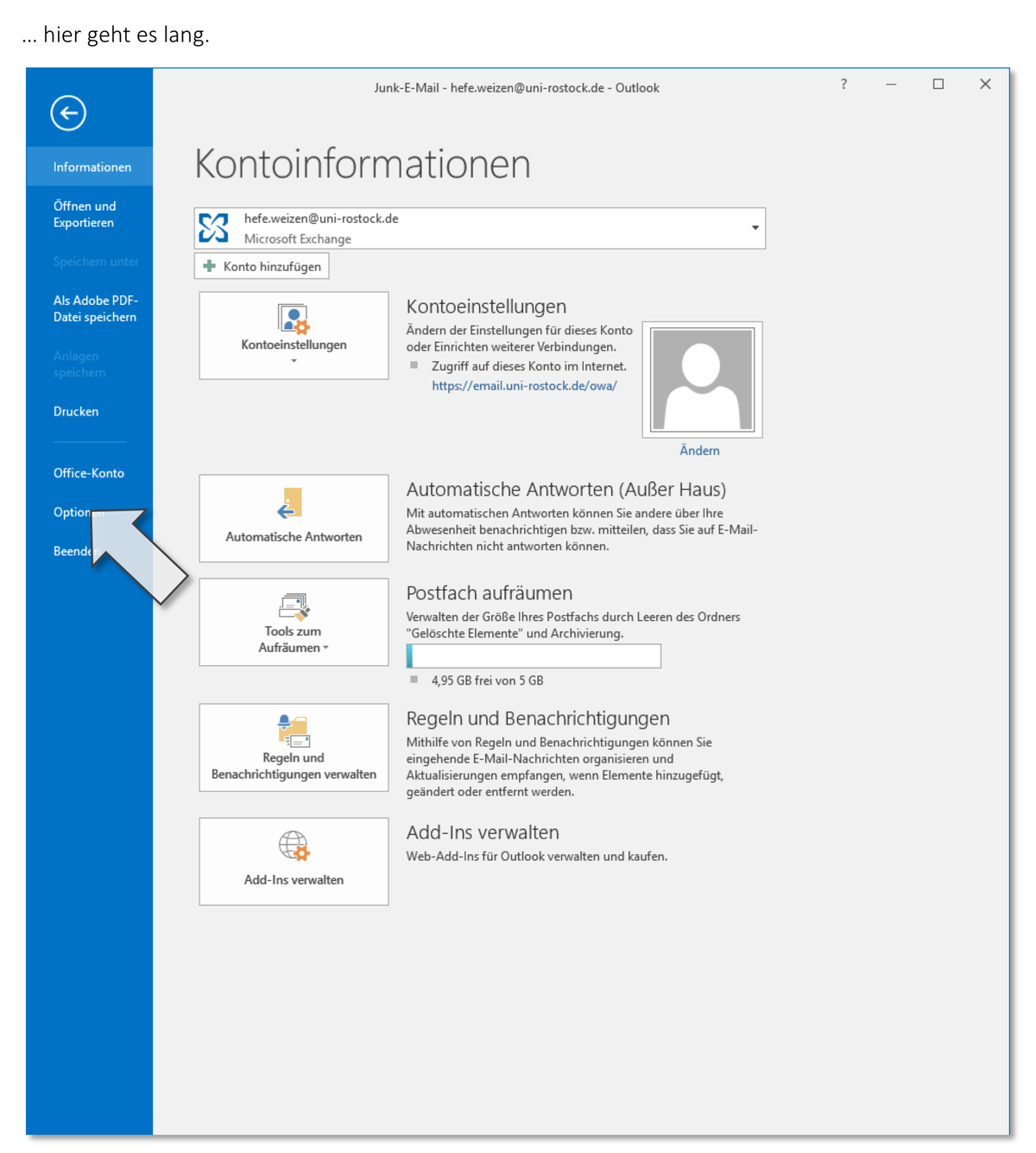Image resolution: width=1036 pixels, height=1153 pixels.
Task: Click the Automatische Antworten button
Action: click(x=294, y=518)
